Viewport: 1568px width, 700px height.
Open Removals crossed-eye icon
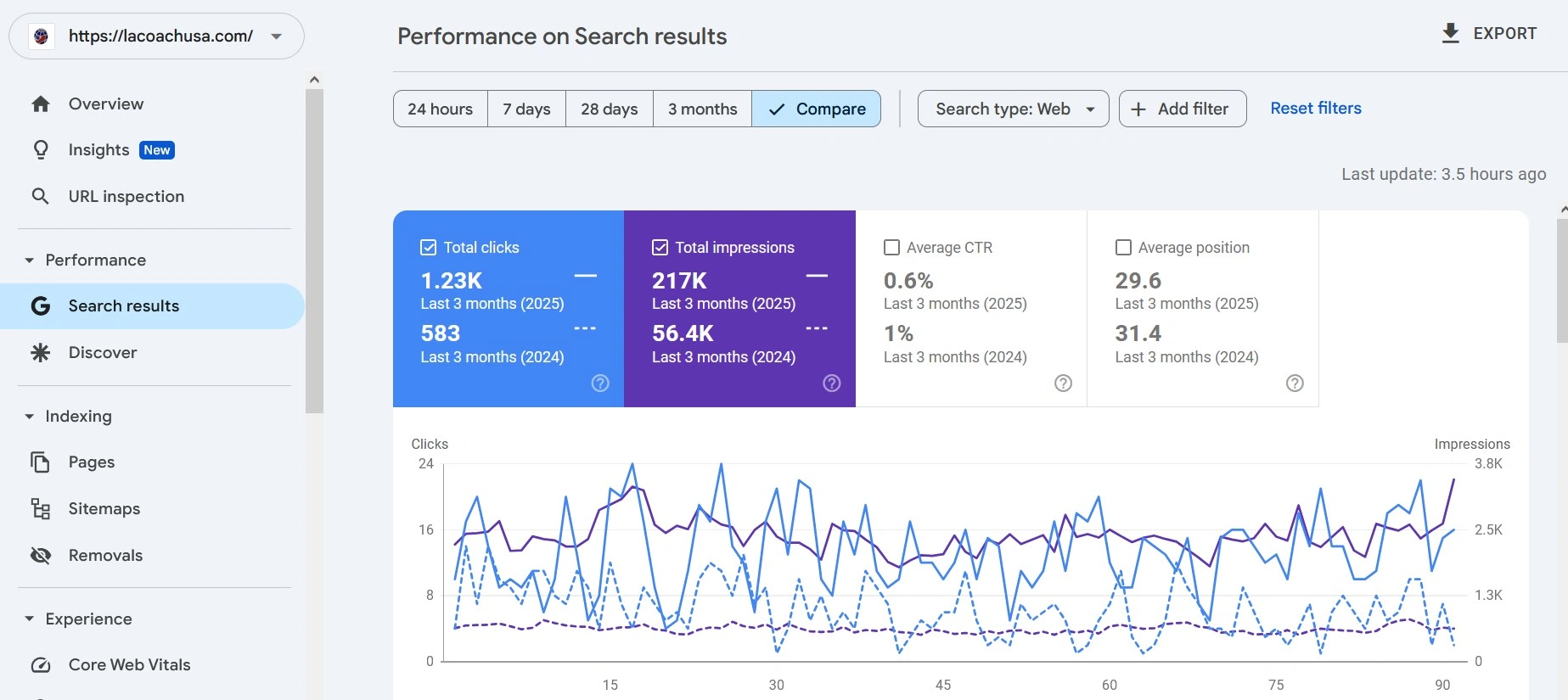pos(41,556)
